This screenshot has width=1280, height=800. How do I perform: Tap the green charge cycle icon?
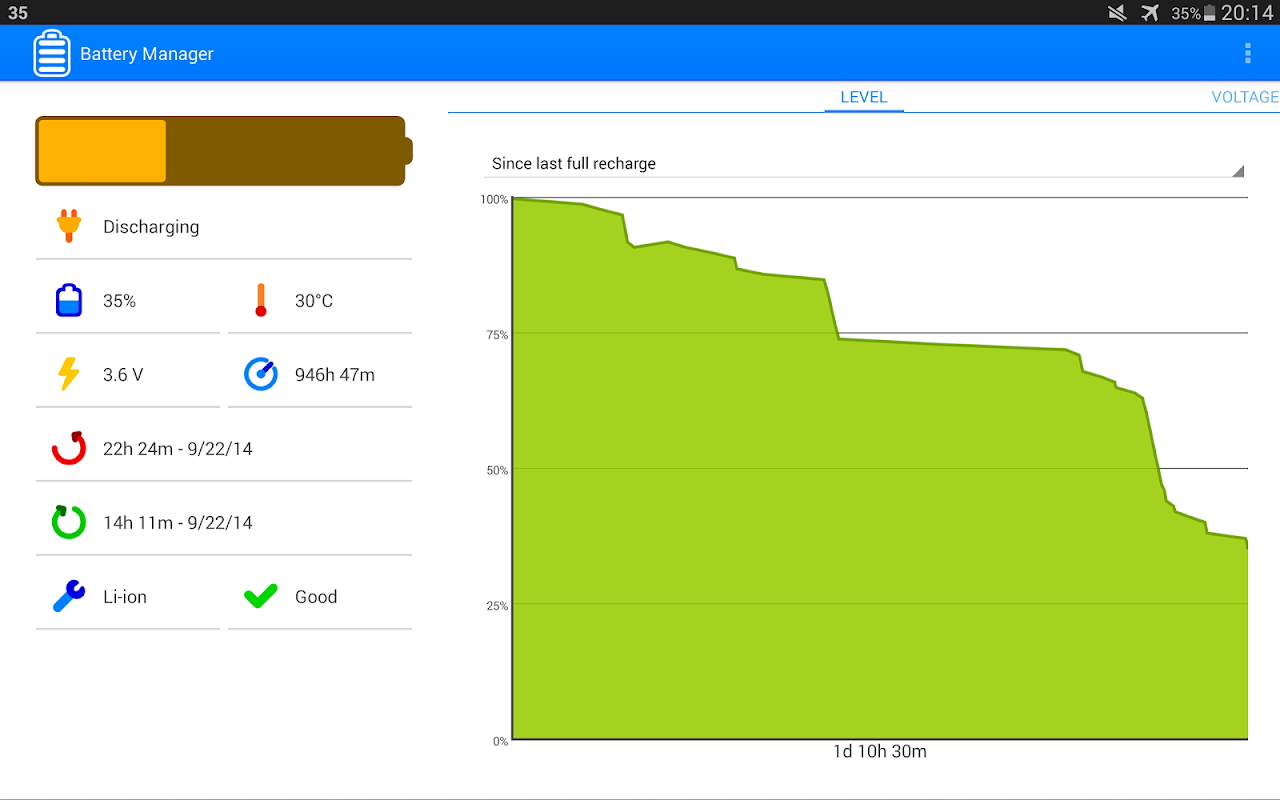pyautogui.click(x=69, y=522)
